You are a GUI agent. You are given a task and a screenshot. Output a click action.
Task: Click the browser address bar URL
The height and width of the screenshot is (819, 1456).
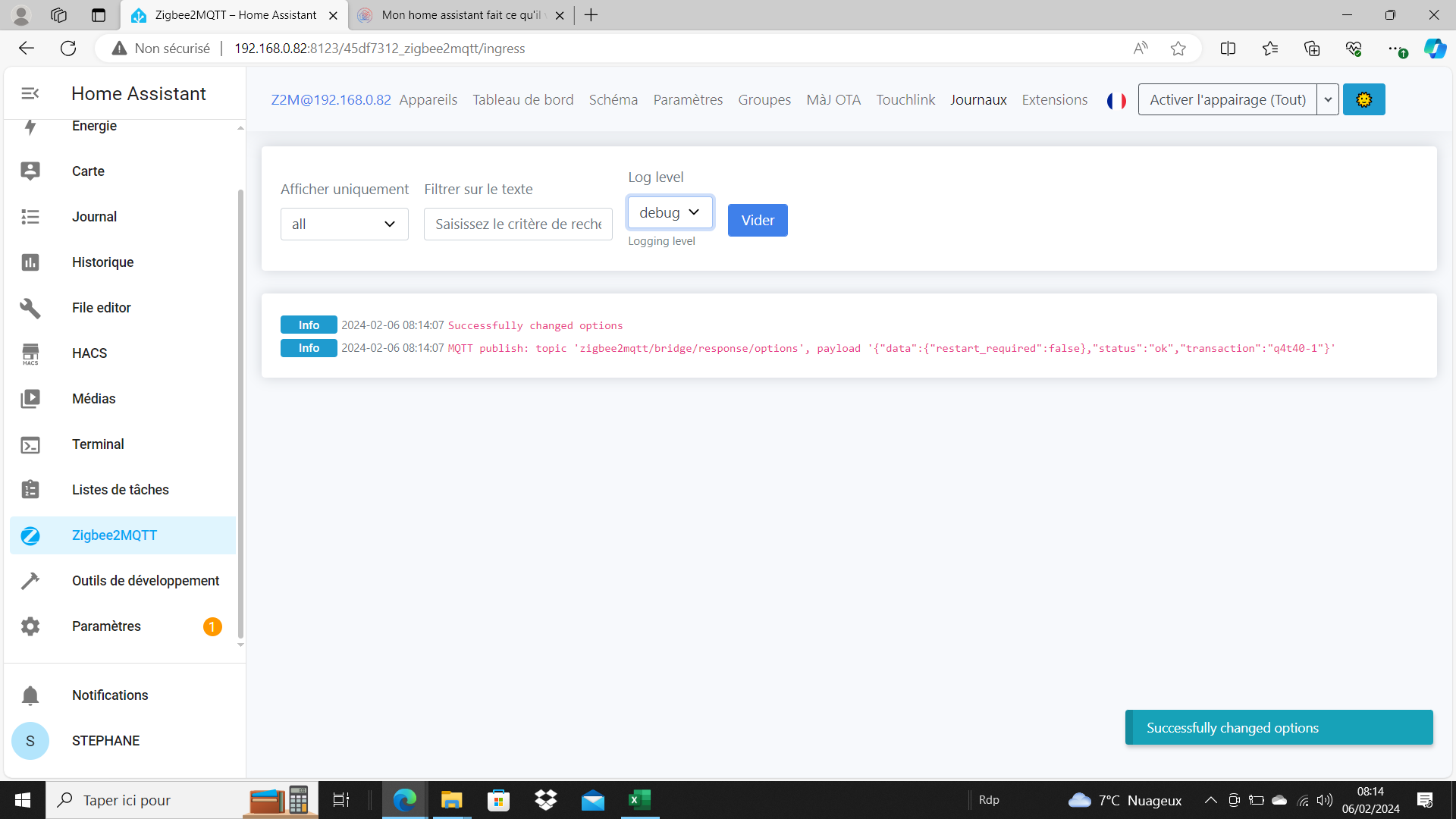[379, 49]
